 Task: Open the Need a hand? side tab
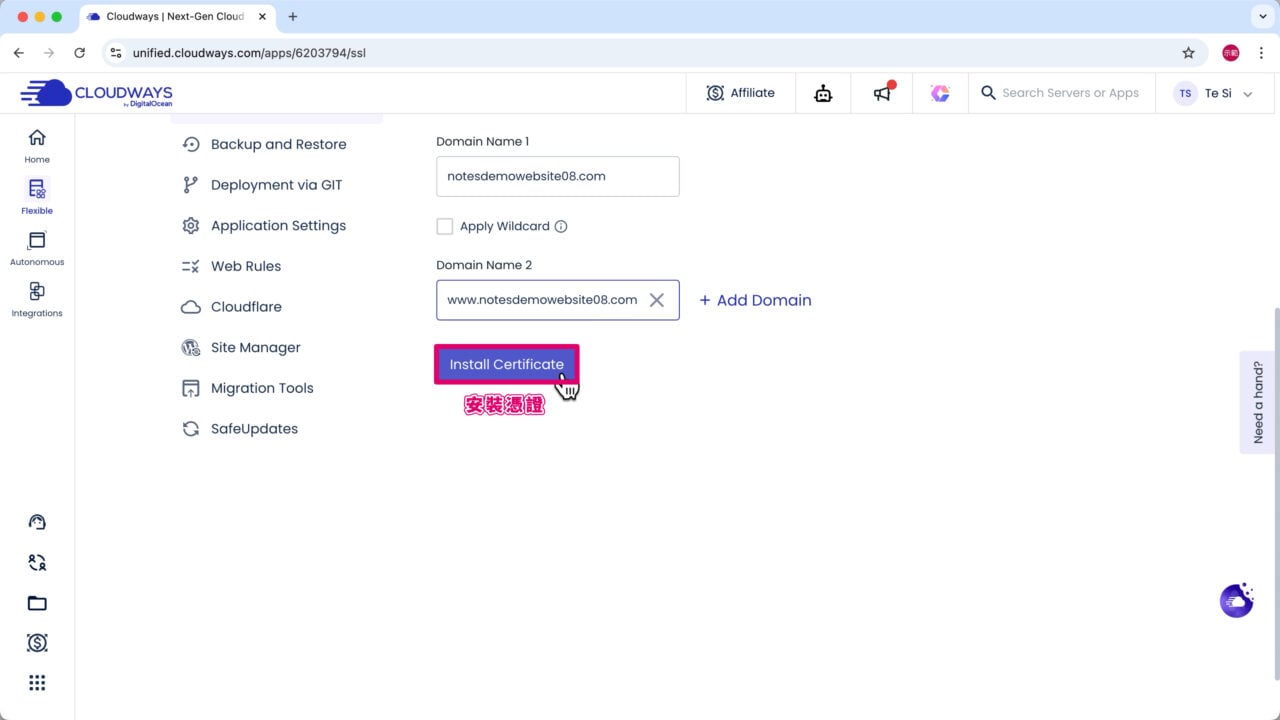click(x=1258, y=402)
